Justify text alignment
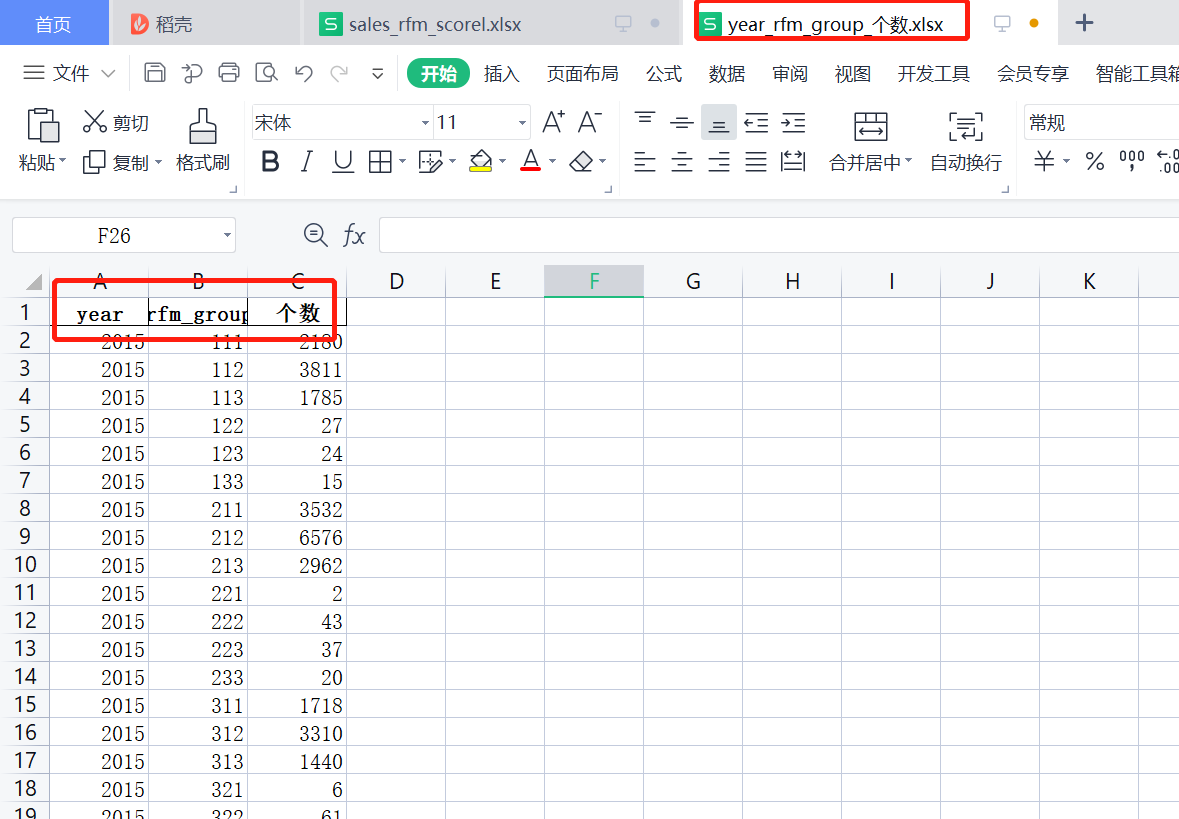This screenshot has width=1179, height=819. tap(756, 162)
